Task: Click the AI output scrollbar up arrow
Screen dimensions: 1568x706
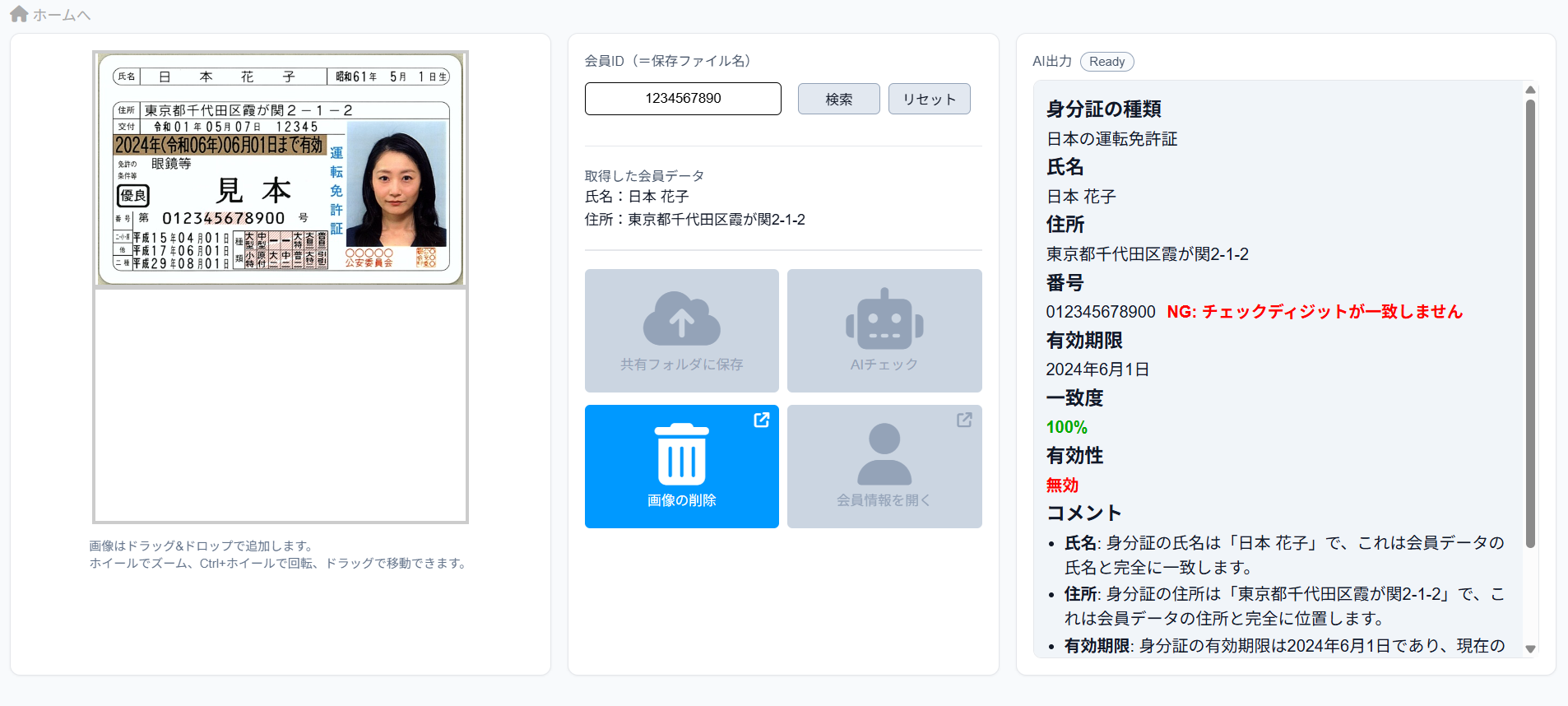Action: [1530, 90]
